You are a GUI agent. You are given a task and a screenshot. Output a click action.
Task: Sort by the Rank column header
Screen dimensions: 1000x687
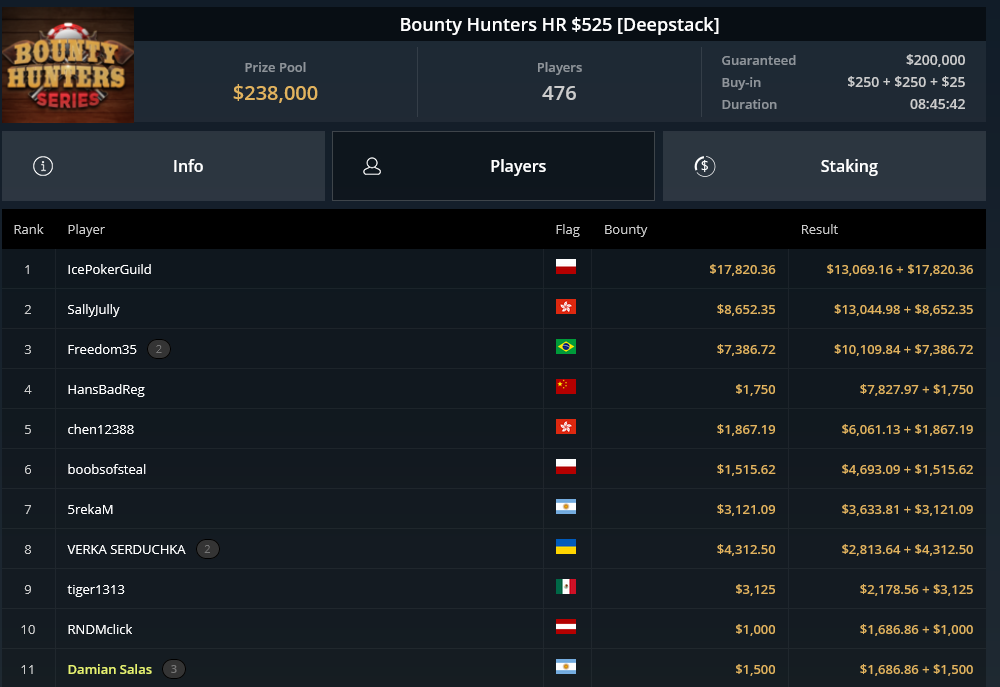(29, 229)
